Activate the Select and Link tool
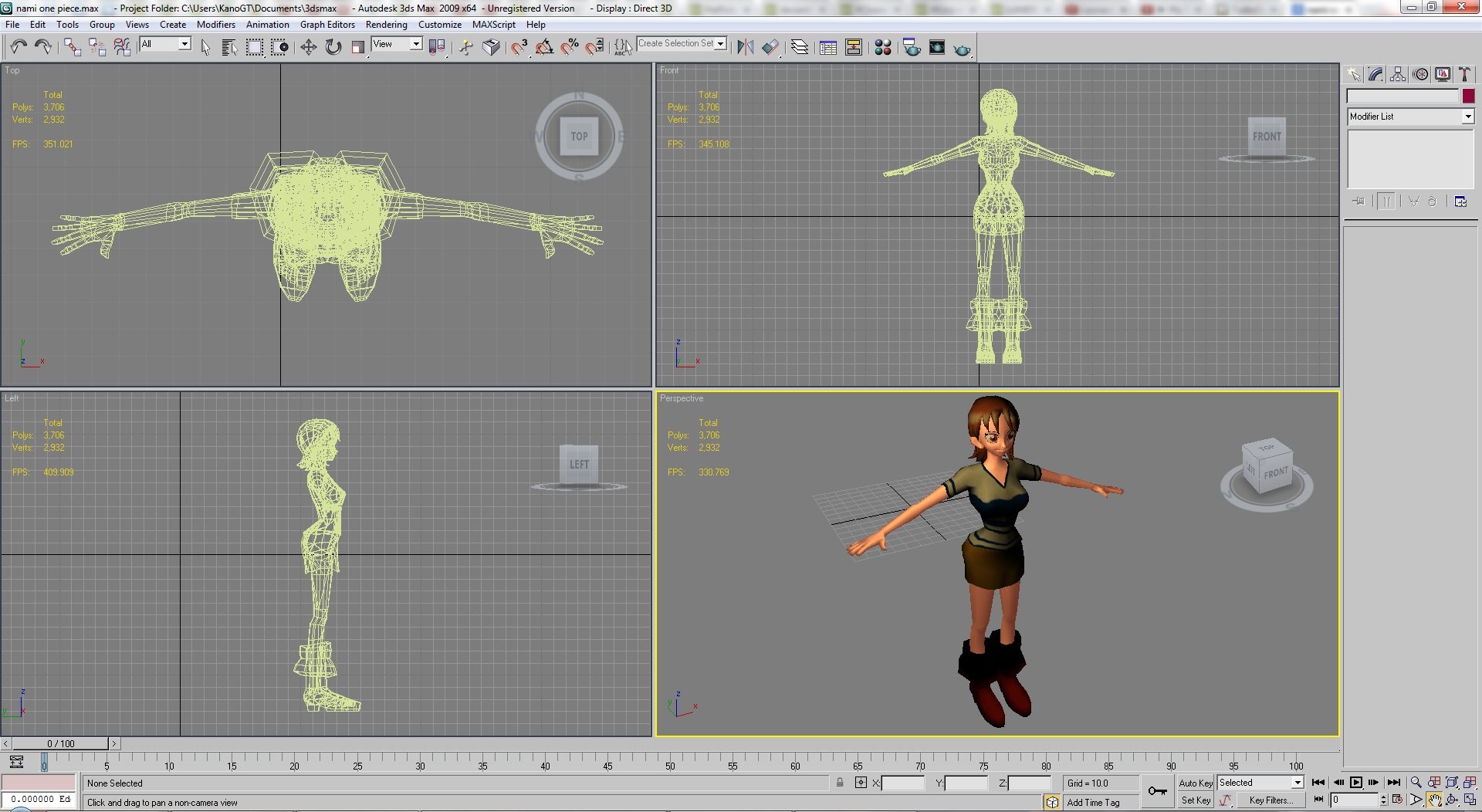Screen dimensions: 1482x812 (x=73, y=48)
